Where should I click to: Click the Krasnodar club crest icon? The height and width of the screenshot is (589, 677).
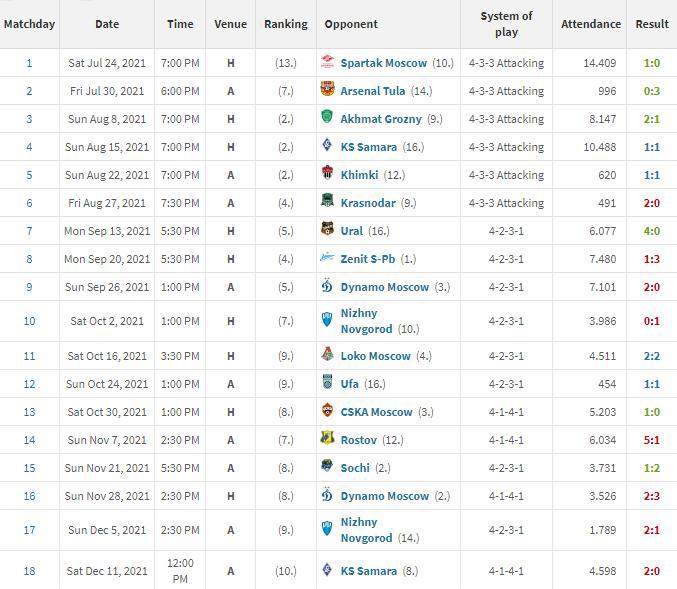[x=328, y=203]
